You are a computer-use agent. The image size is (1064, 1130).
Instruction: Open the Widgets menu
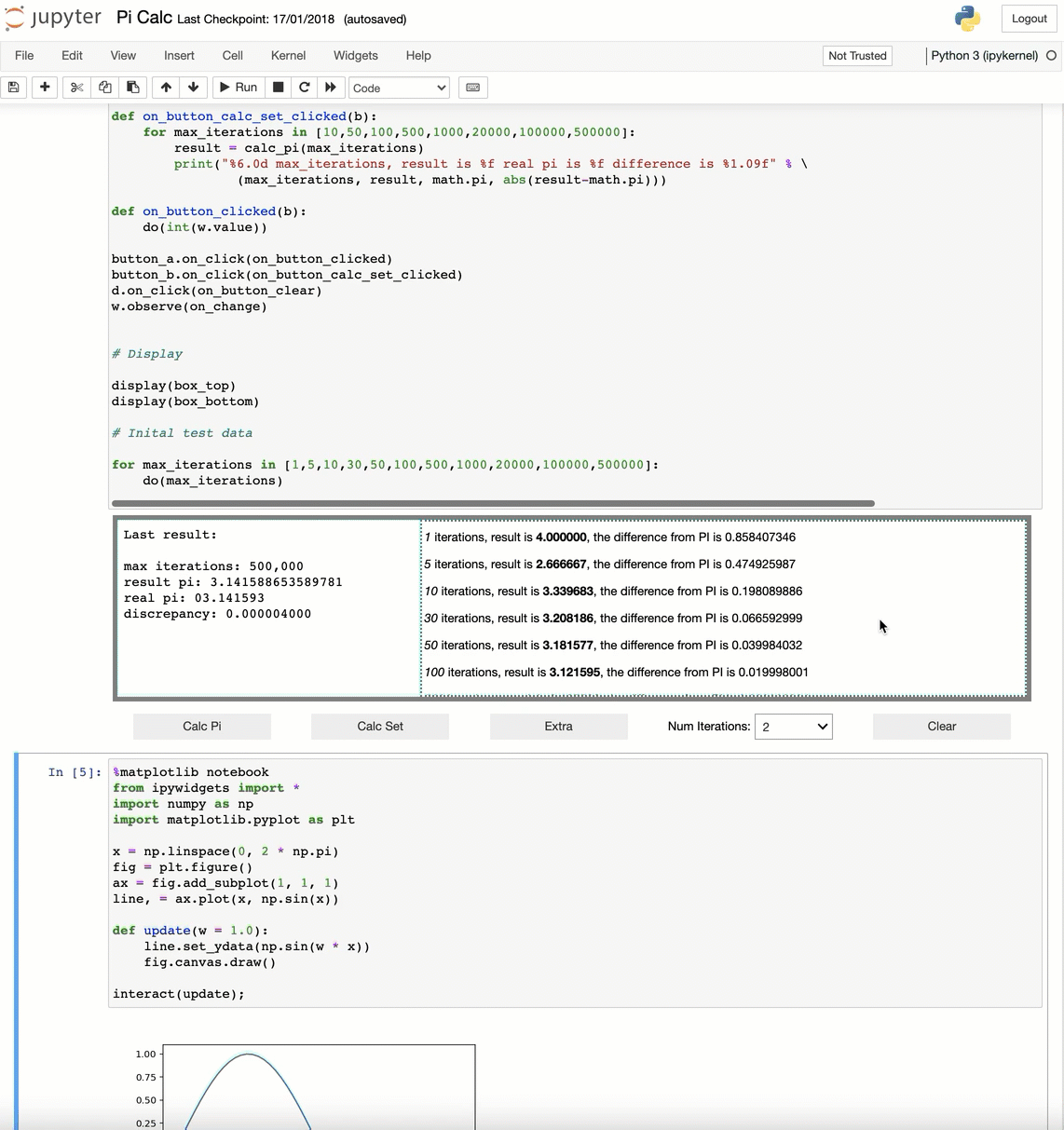pos(356,56)
